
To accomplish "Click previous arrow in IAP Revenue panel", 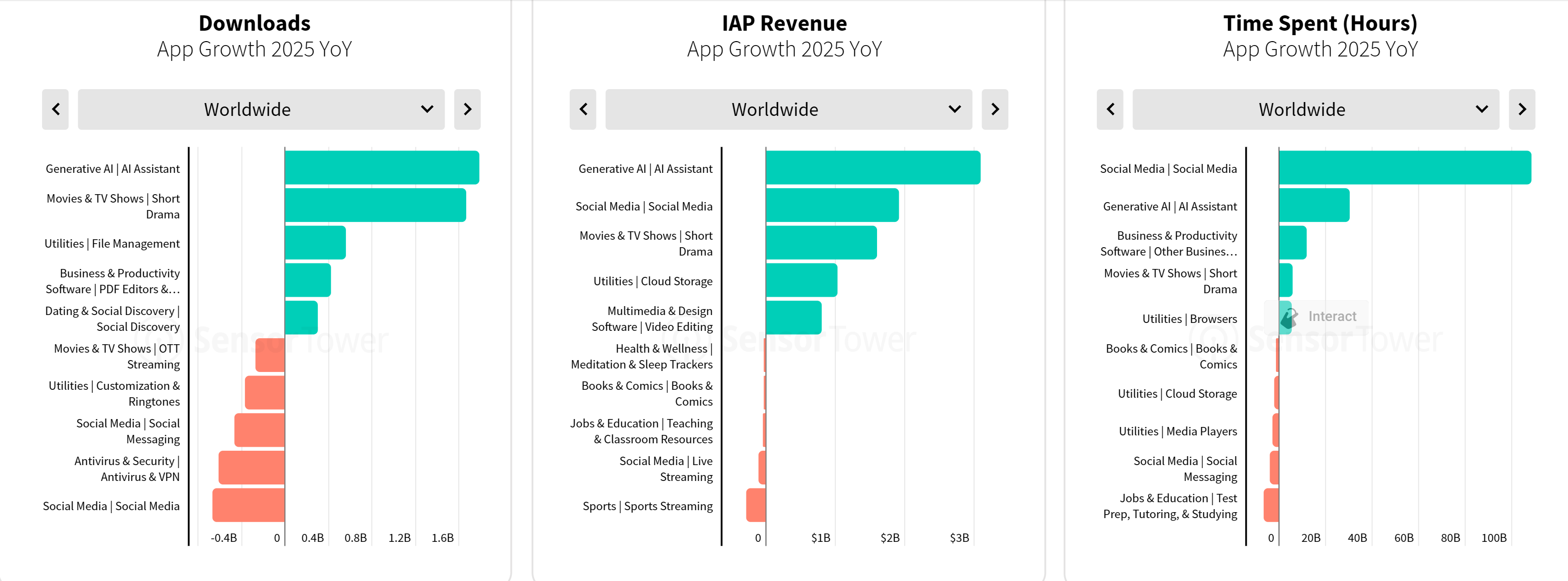I will pos(583,109).
